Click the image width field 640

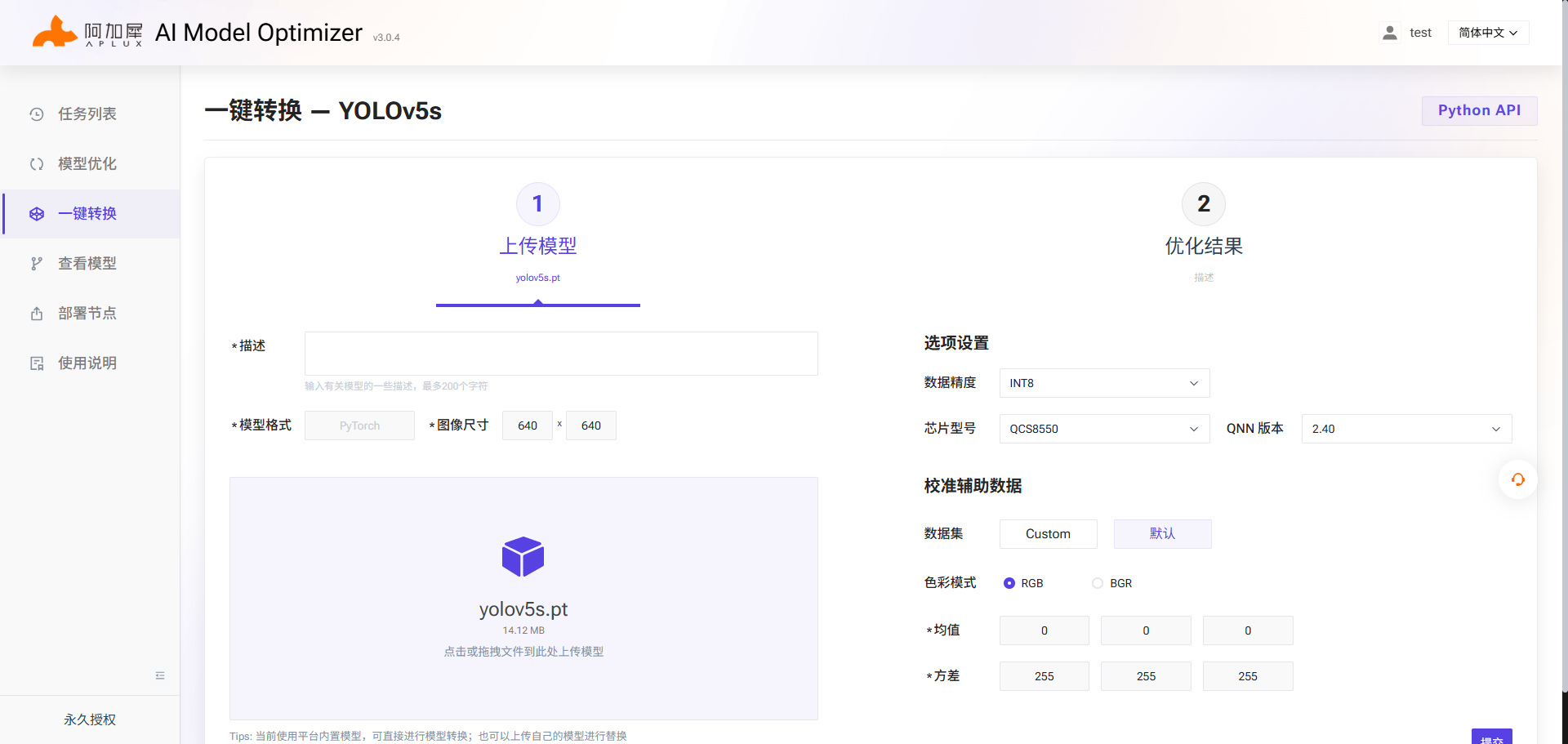(528, 425)
